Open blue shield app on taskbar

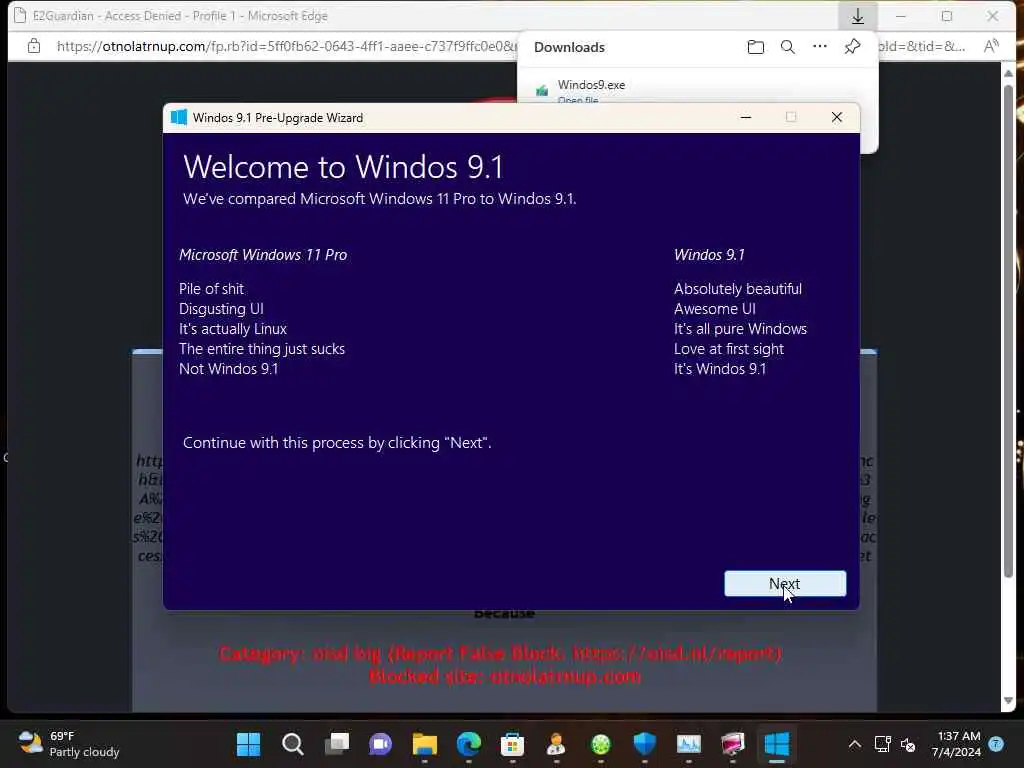tap(645, 744)
